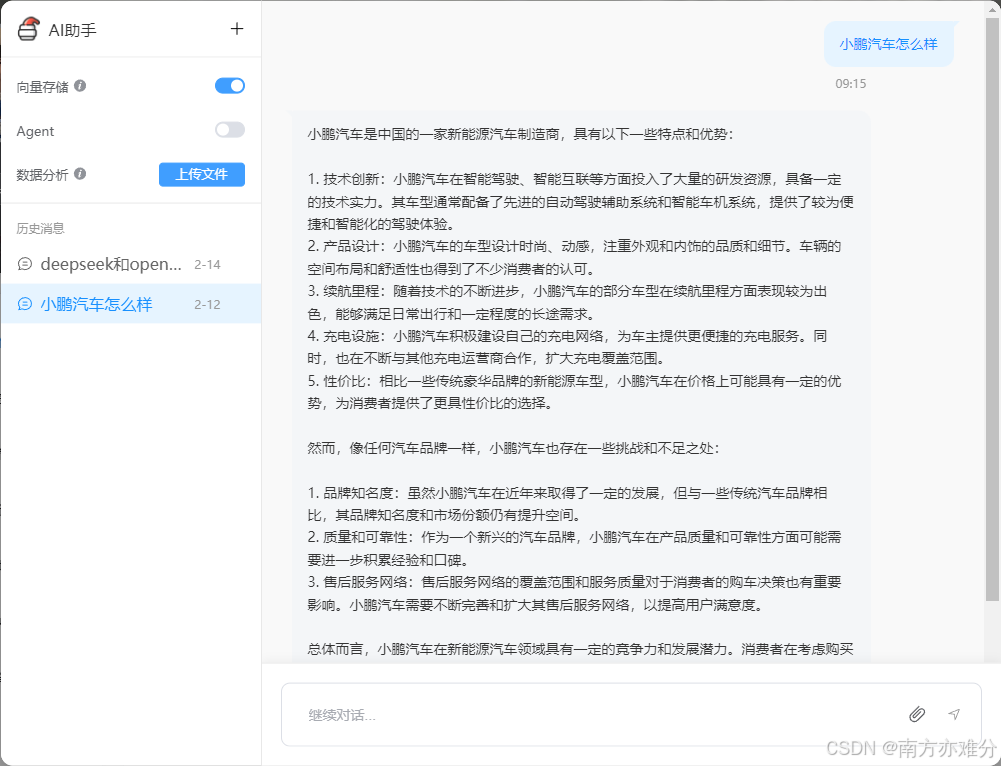Click the 向量存储 label text
Screen dimensions: 1001x766
(42, 87)
